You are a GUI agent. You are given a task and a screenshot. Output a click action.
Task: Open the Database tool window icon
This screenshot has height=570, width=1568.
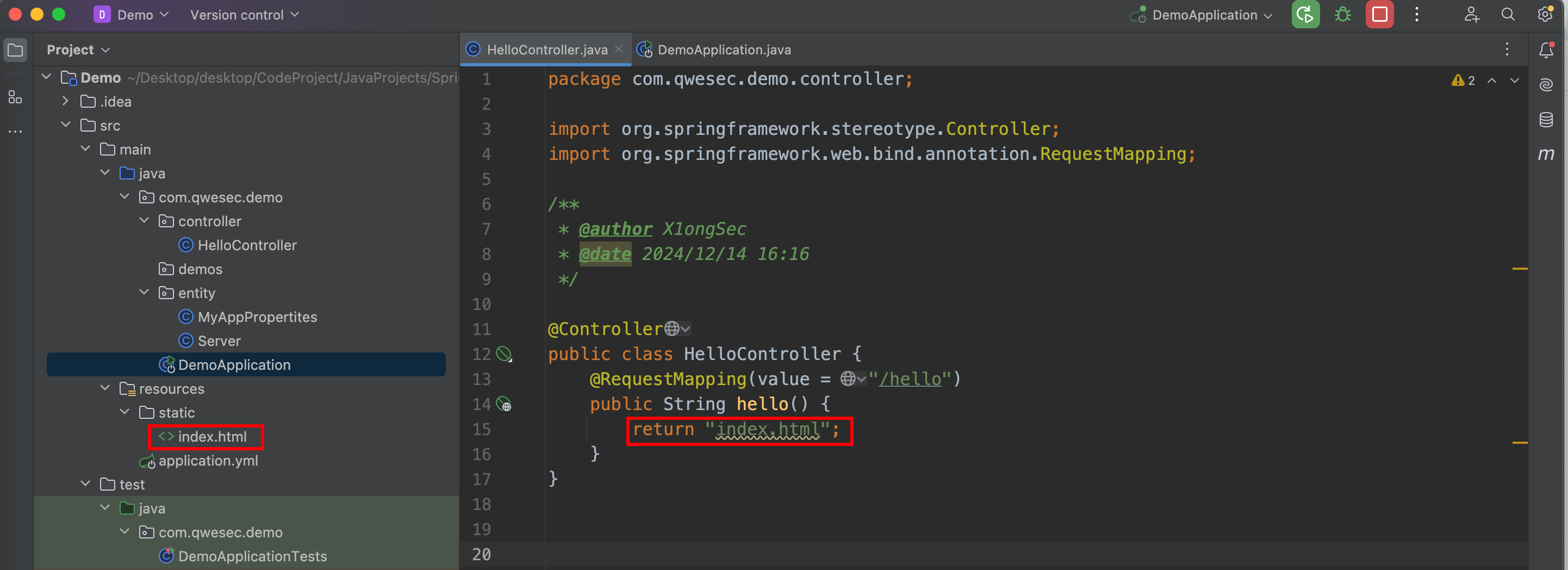pos(1546,119)
